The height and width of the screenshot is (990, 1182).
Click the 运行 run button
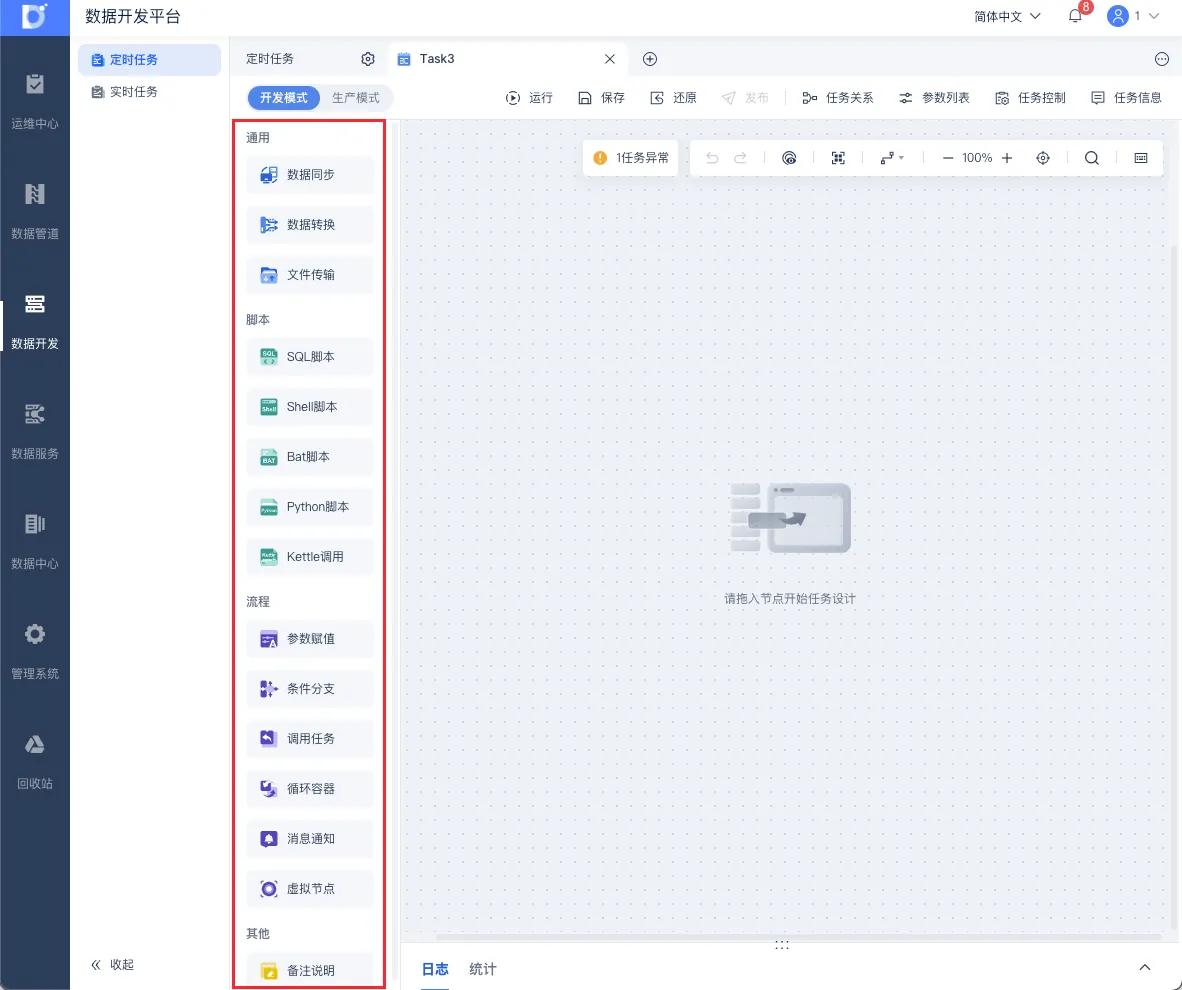click(x=529, y=97)
